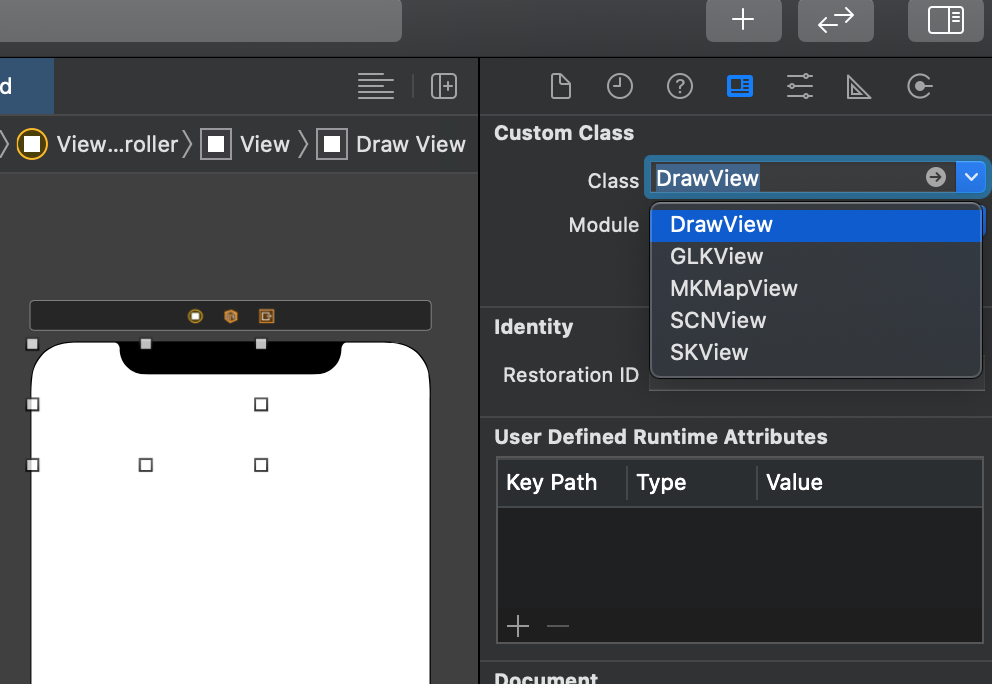The width and height of the screenshot is (992, 684).
Task: Choose MKMapView from the class list
Action: (x=815, y=289)
